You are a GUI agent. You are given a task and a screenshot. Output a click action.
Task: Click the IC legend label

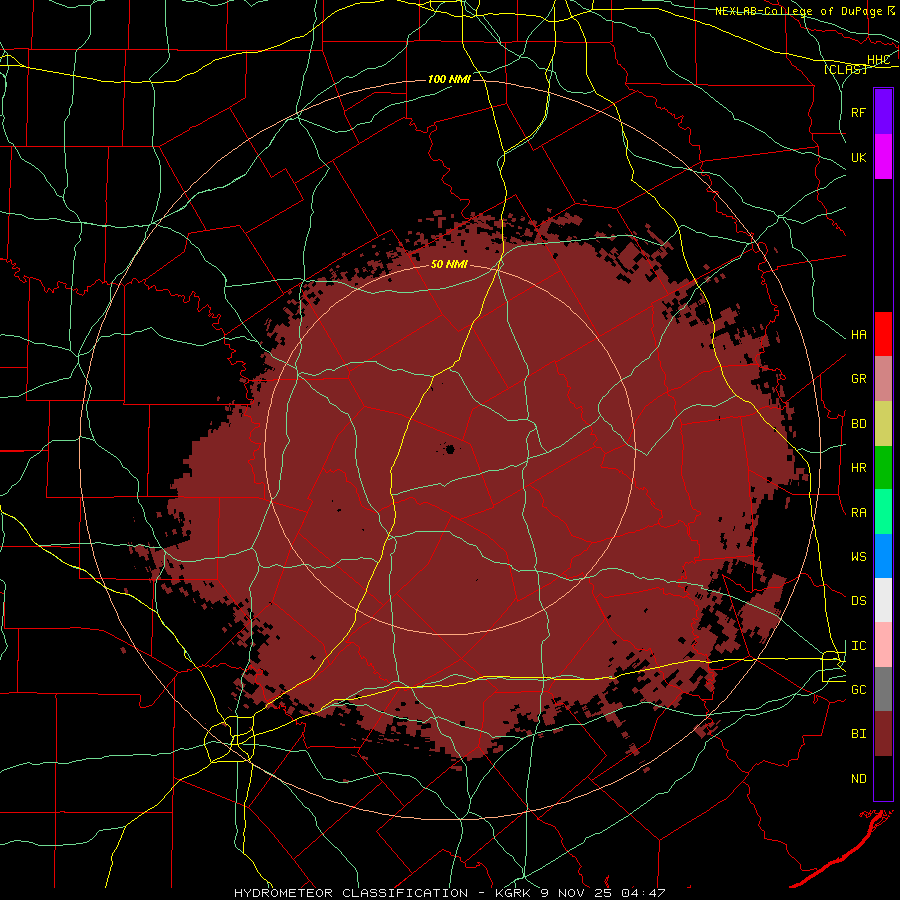tap(858, 646)
